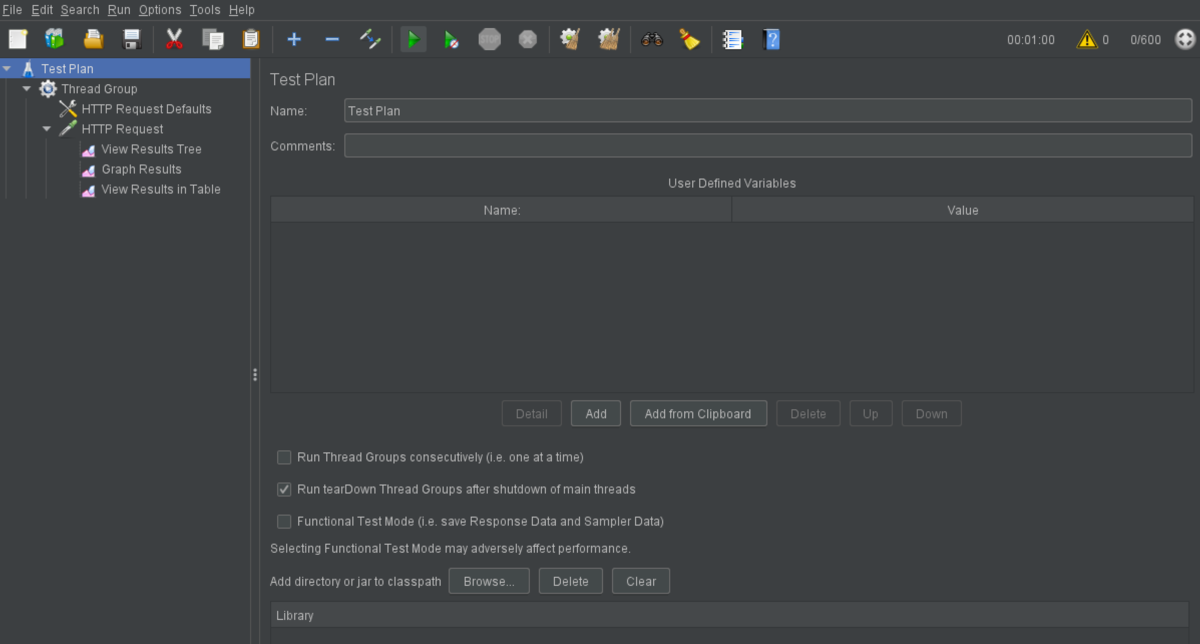1200x644 pixels.
Task: Select Thread Group label in tree
Action: (x=100, y=89)
